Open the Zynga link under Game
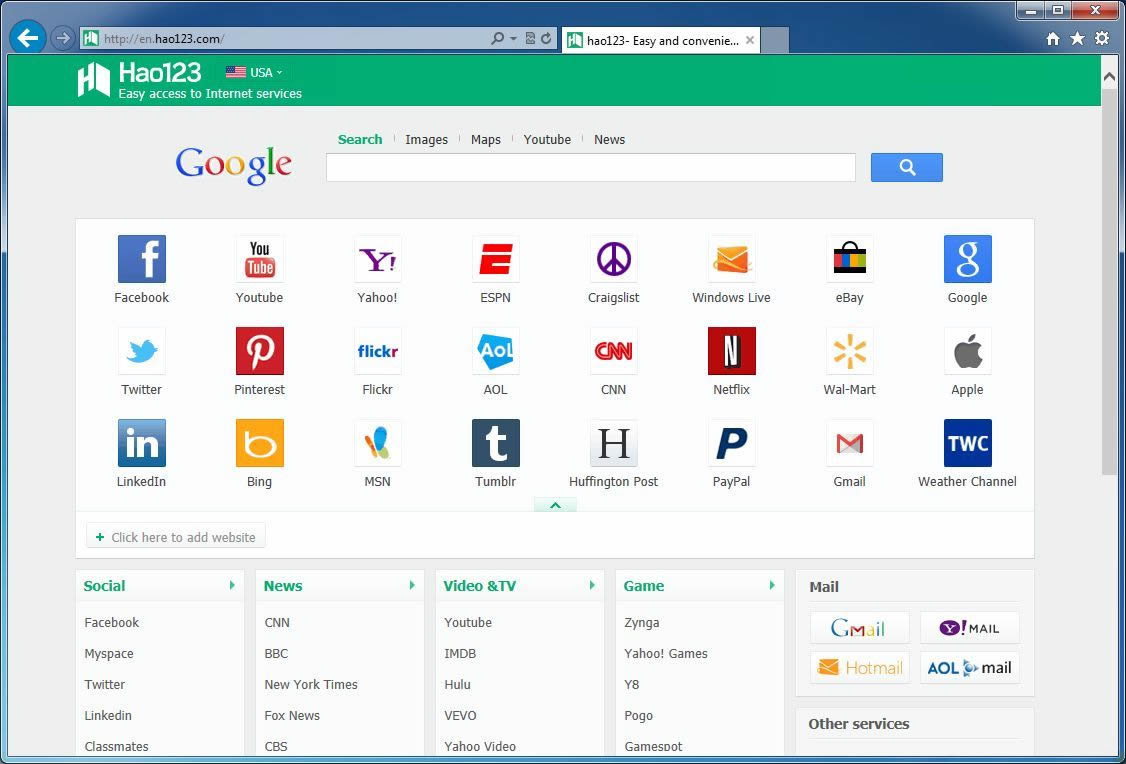The width and height of the screenshot is (1126, 764). [641, 623]
